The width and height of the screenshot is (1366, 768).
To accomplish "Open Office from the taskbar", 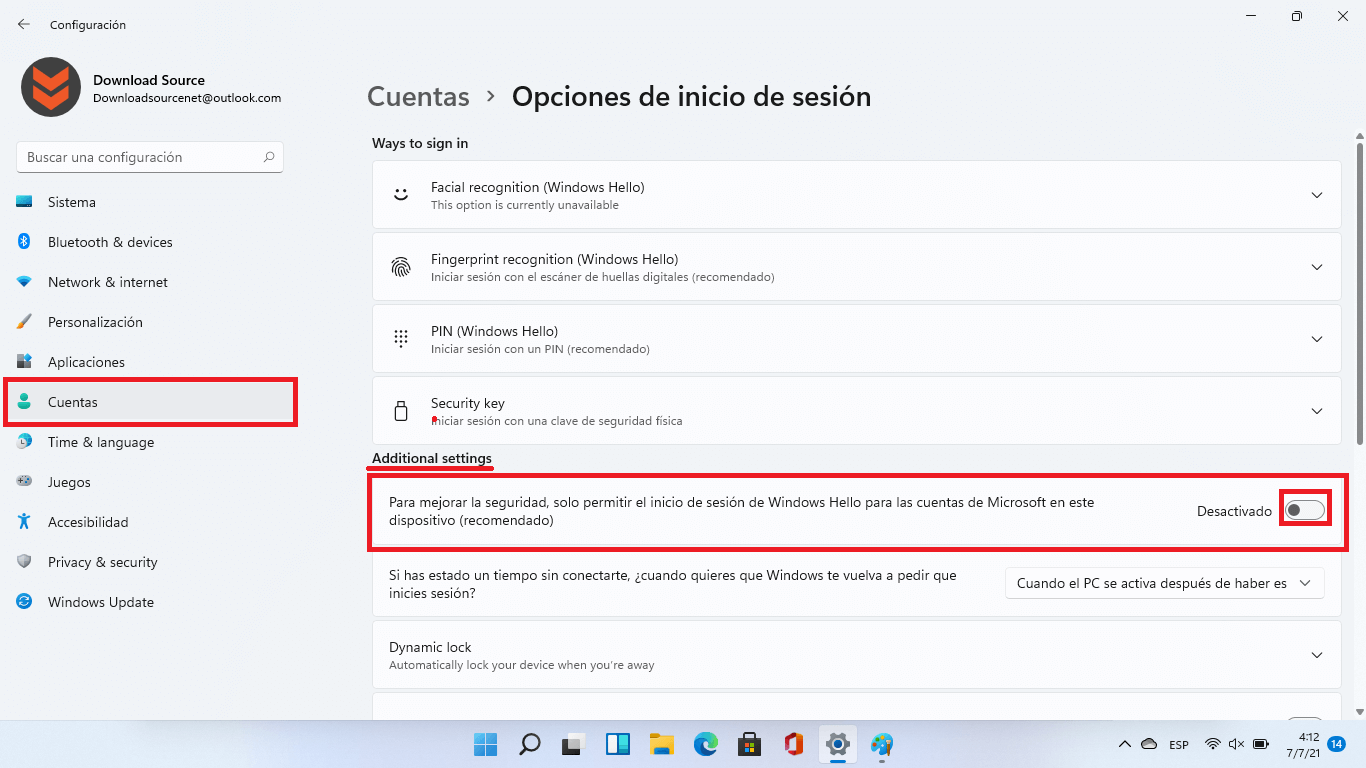I will (794, 744).
